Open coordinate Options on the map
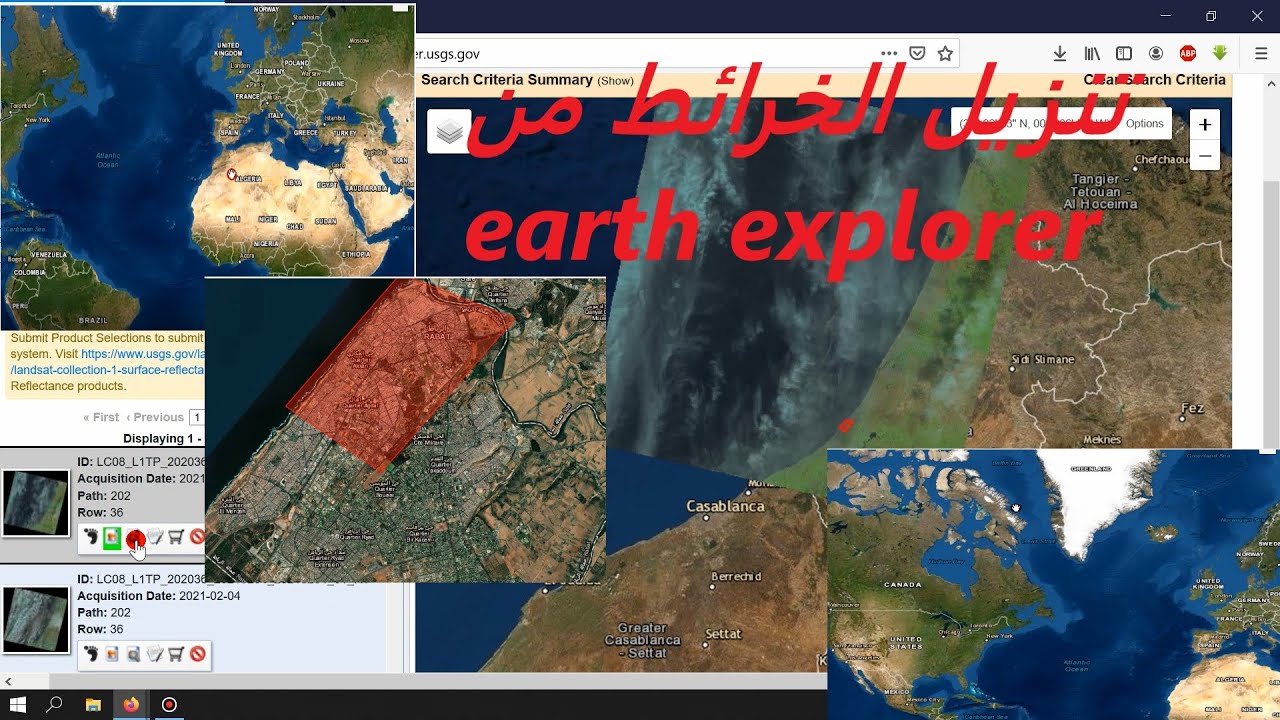This screenshot has width=1280, height=720. tap(1145, 123)
